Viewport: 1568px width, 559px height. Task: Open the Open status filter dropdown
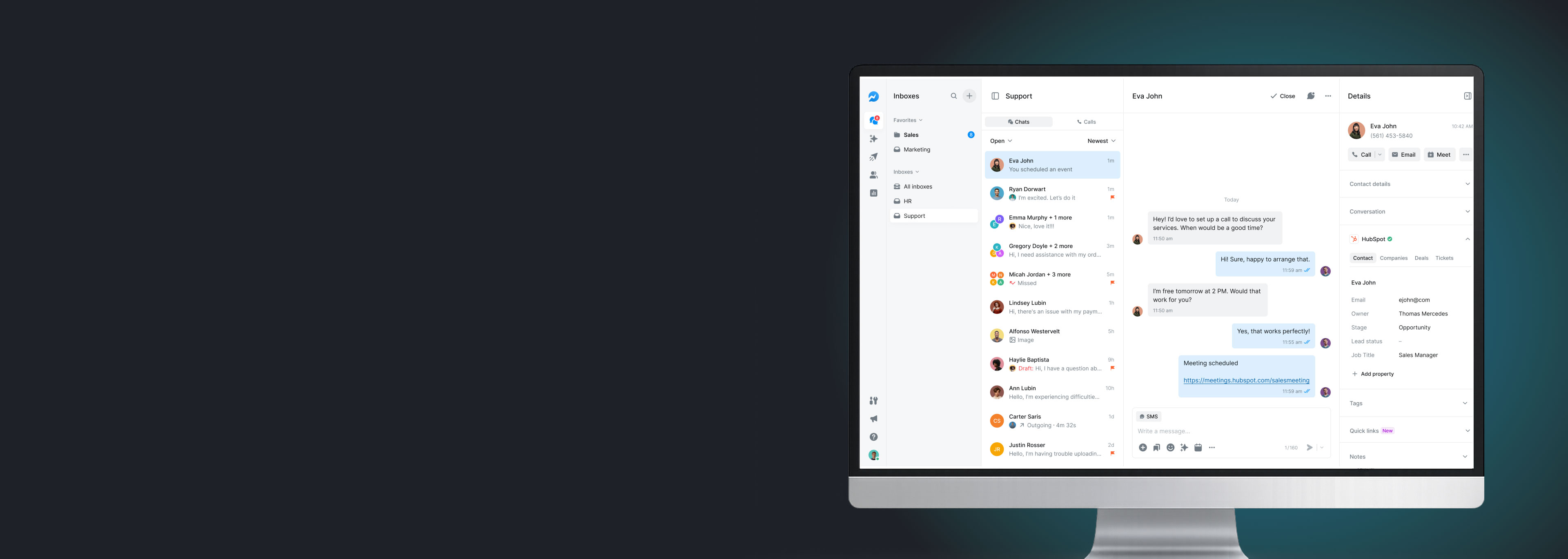tap(1001, 141)
